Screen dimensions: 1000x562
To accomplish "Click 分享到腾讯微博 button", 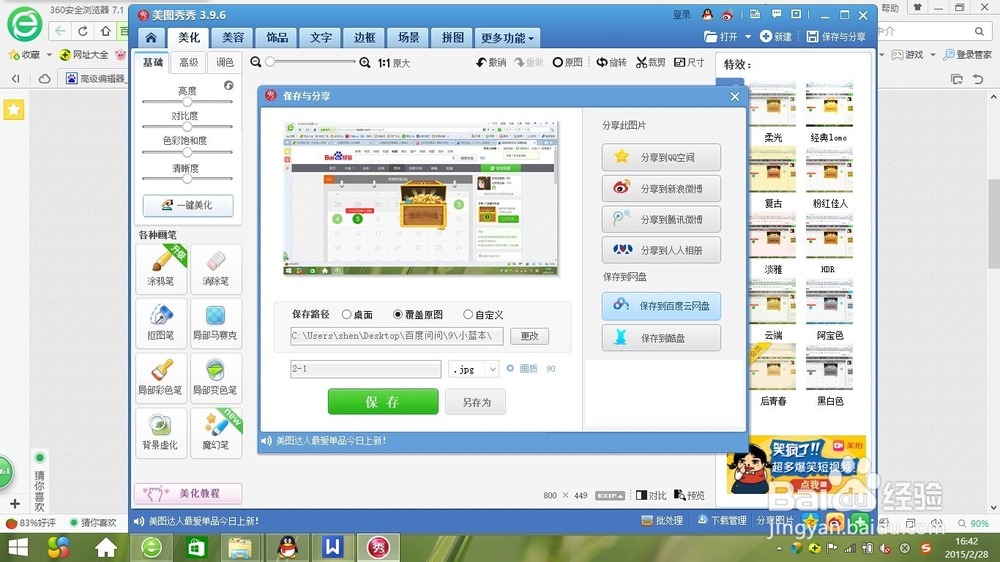I will tap(661, 219).
